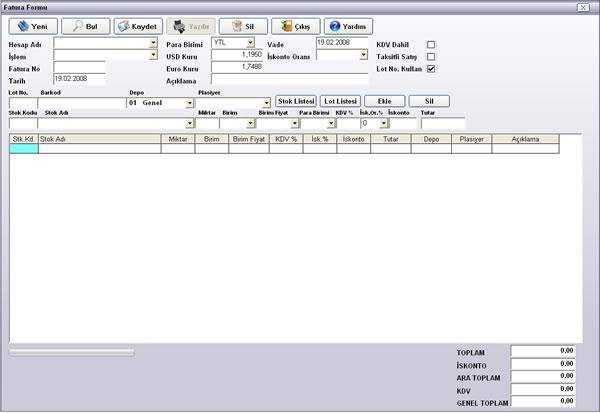The image size is (600, 413).
Task: Click the Plasiyer grid column header
Action: [471, 139]
